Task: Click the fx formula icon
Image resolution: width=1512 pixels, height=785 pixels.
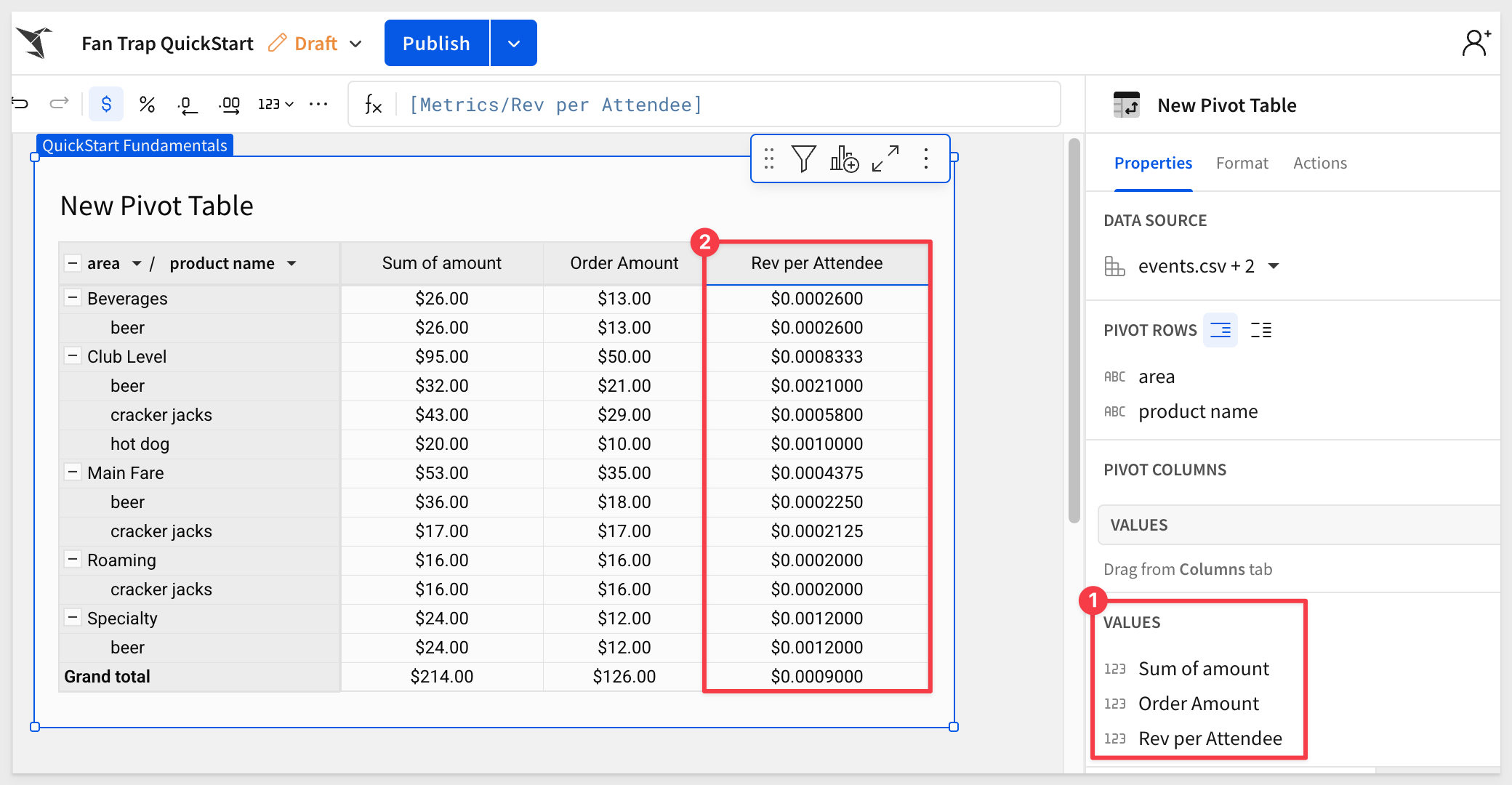Action: (373, 105)
